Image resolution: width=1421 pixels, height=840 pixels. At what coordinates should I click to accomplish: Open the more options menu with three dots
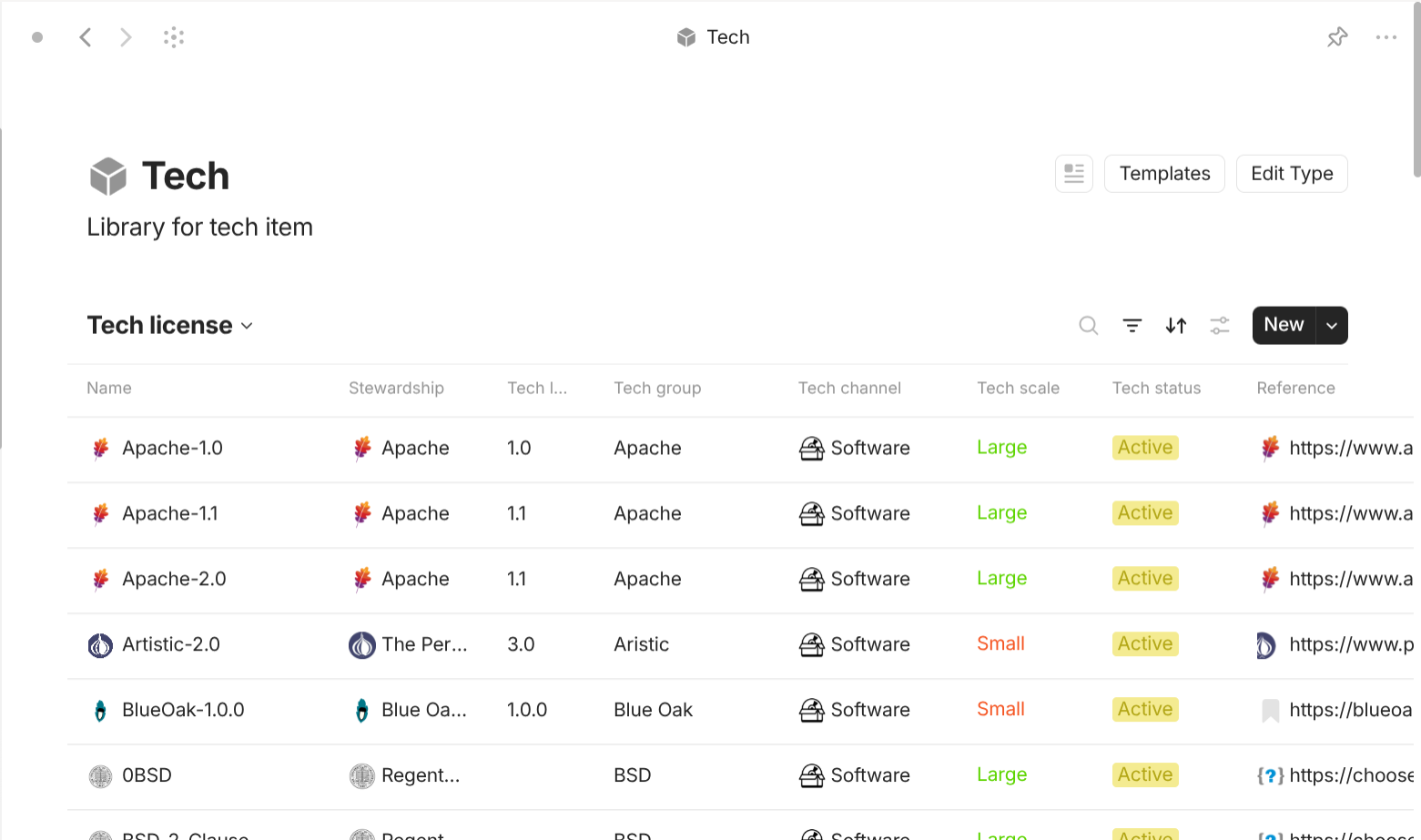click(1386, 36)
